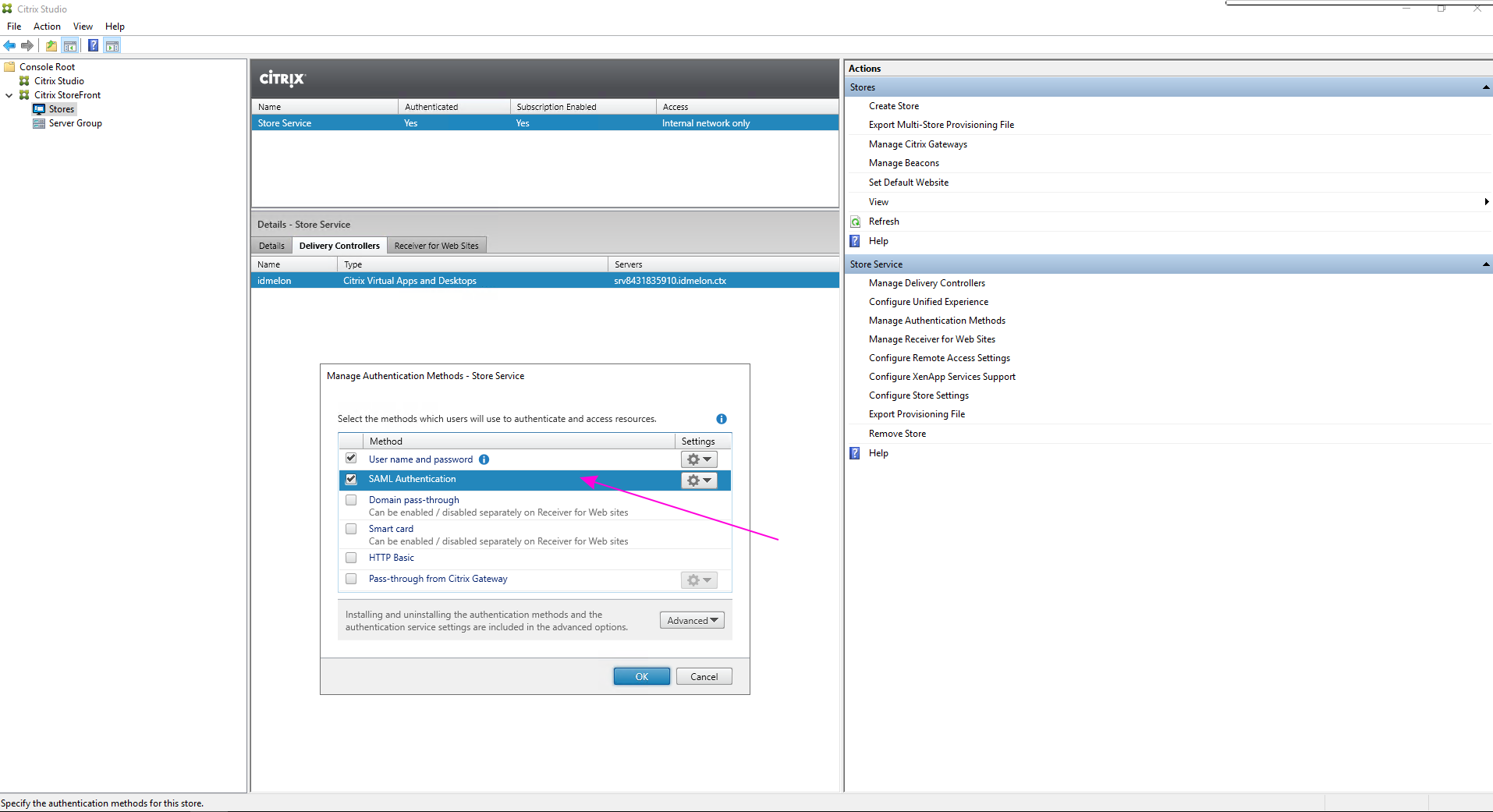The image size is (1493, 812).
Task: Select the Delivery Controllers tab
Action: (x=339, y=246)
